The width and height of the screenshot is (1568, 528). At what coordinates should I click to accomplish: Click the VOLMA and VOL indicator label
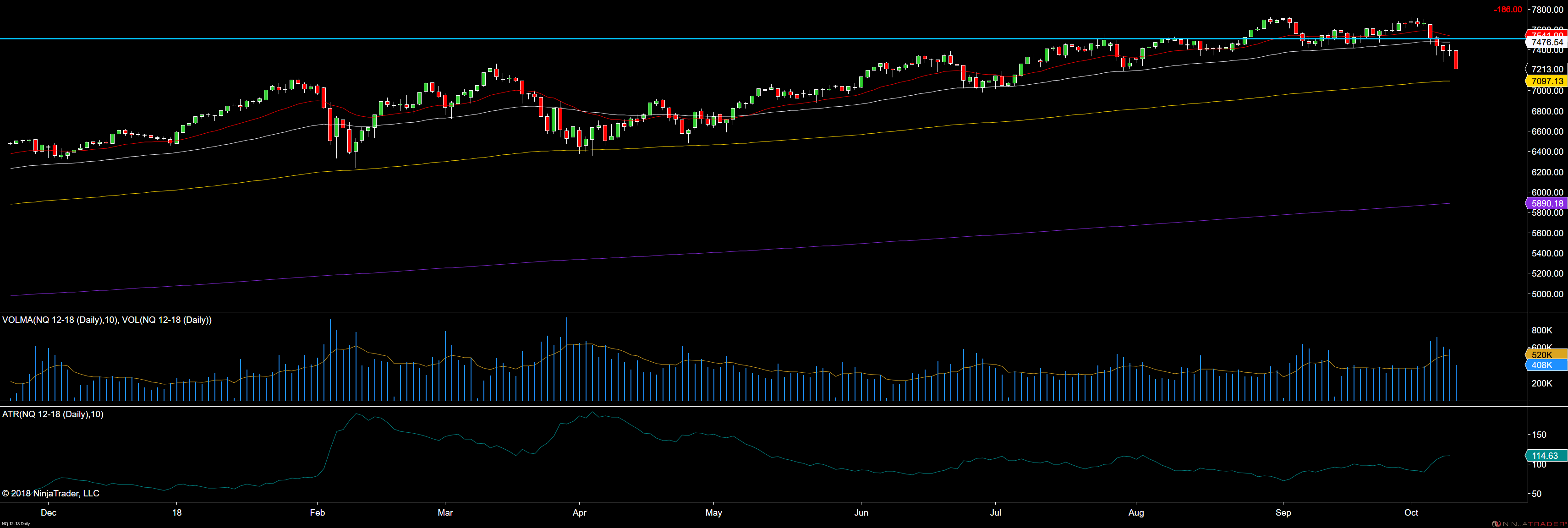[107, 320]
